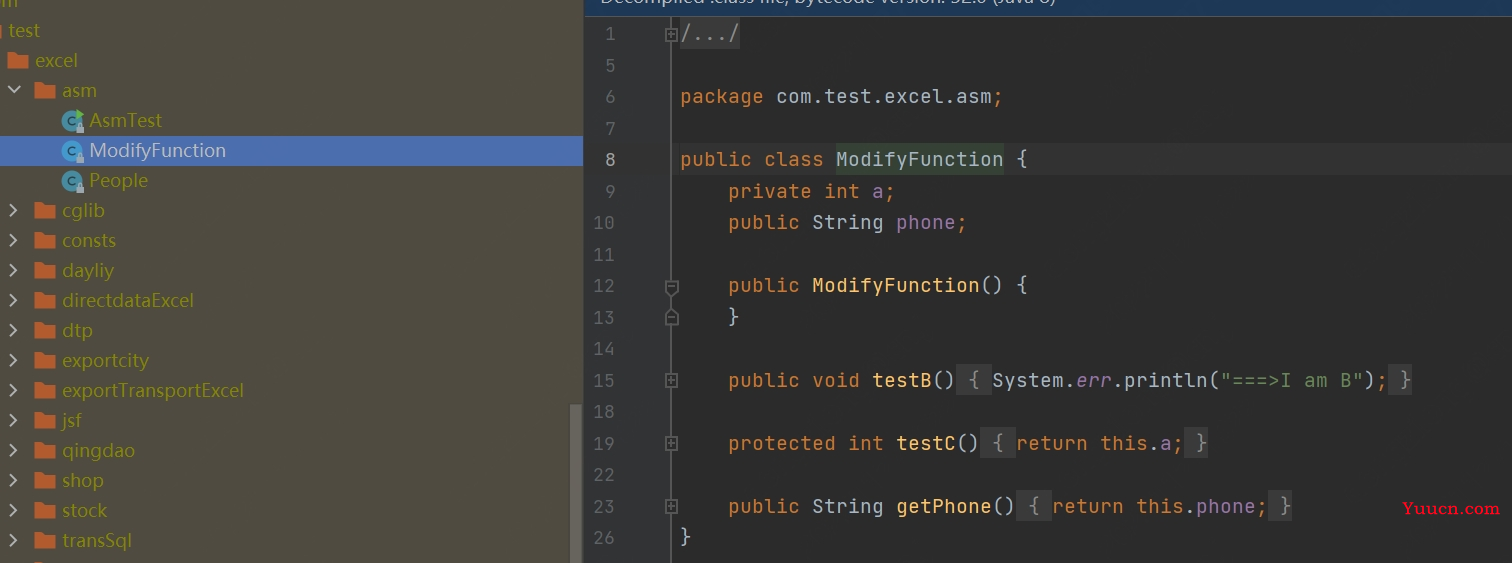Viewport: 1512px width, 563px height.
Task: Click the exportcity folder icon
Action: 45,360
